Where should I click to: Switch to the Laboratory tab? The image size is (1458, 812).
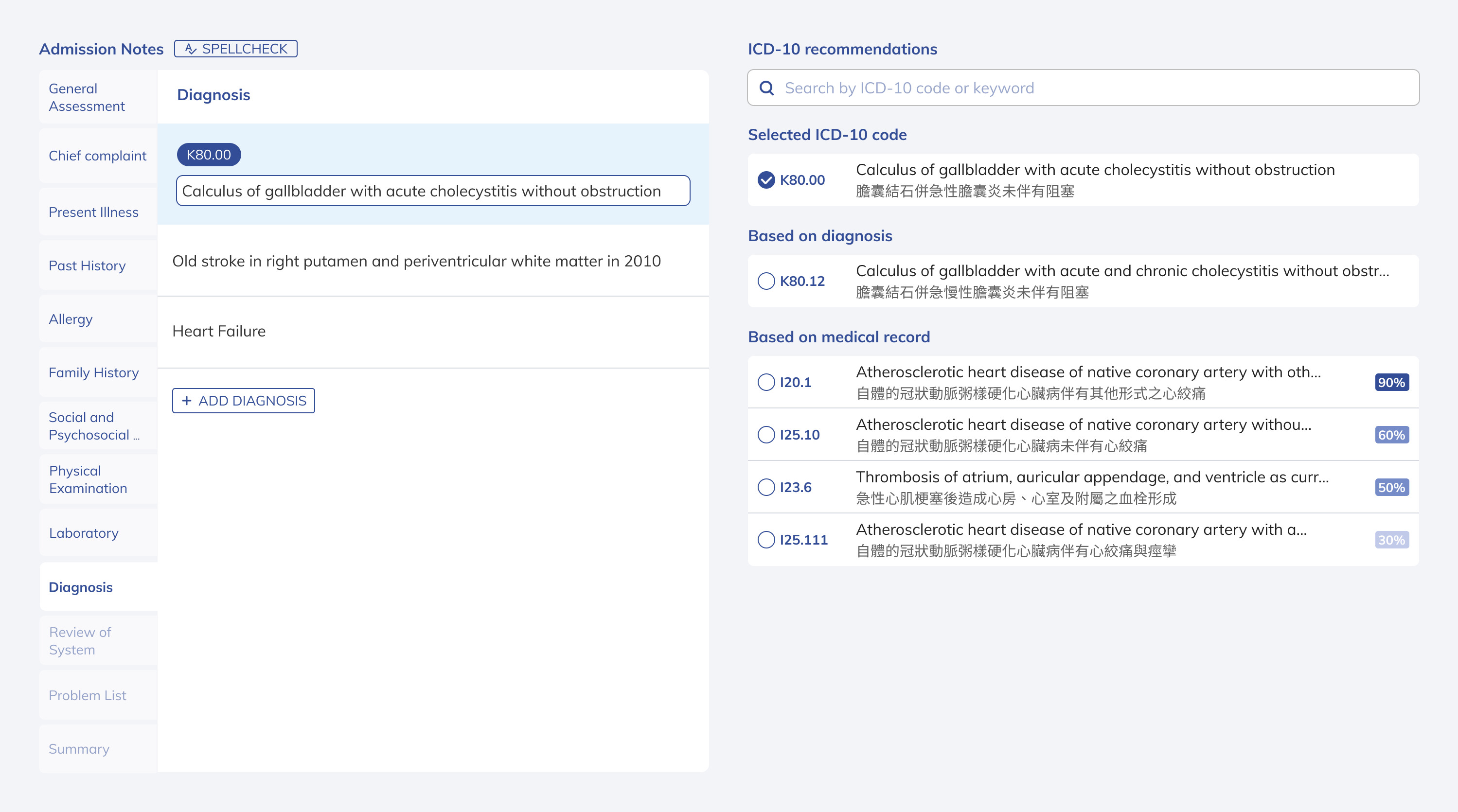click(x=84, y=533)
